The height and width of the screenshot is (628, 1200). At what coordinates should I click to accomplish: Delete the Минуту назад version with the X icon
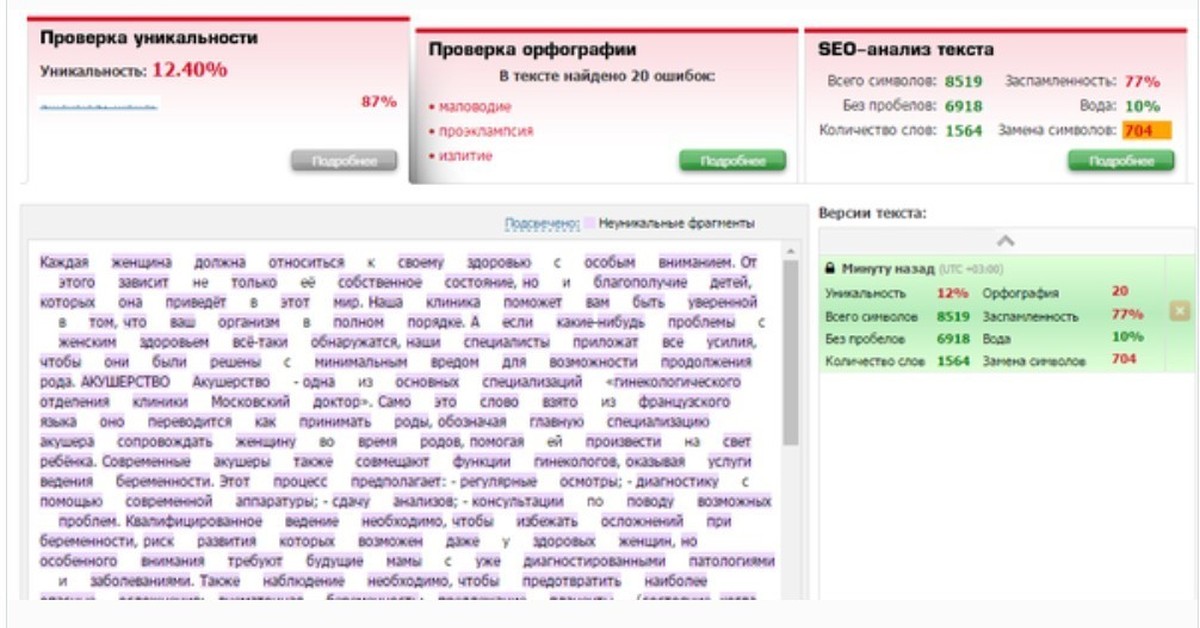(1180, 312)
